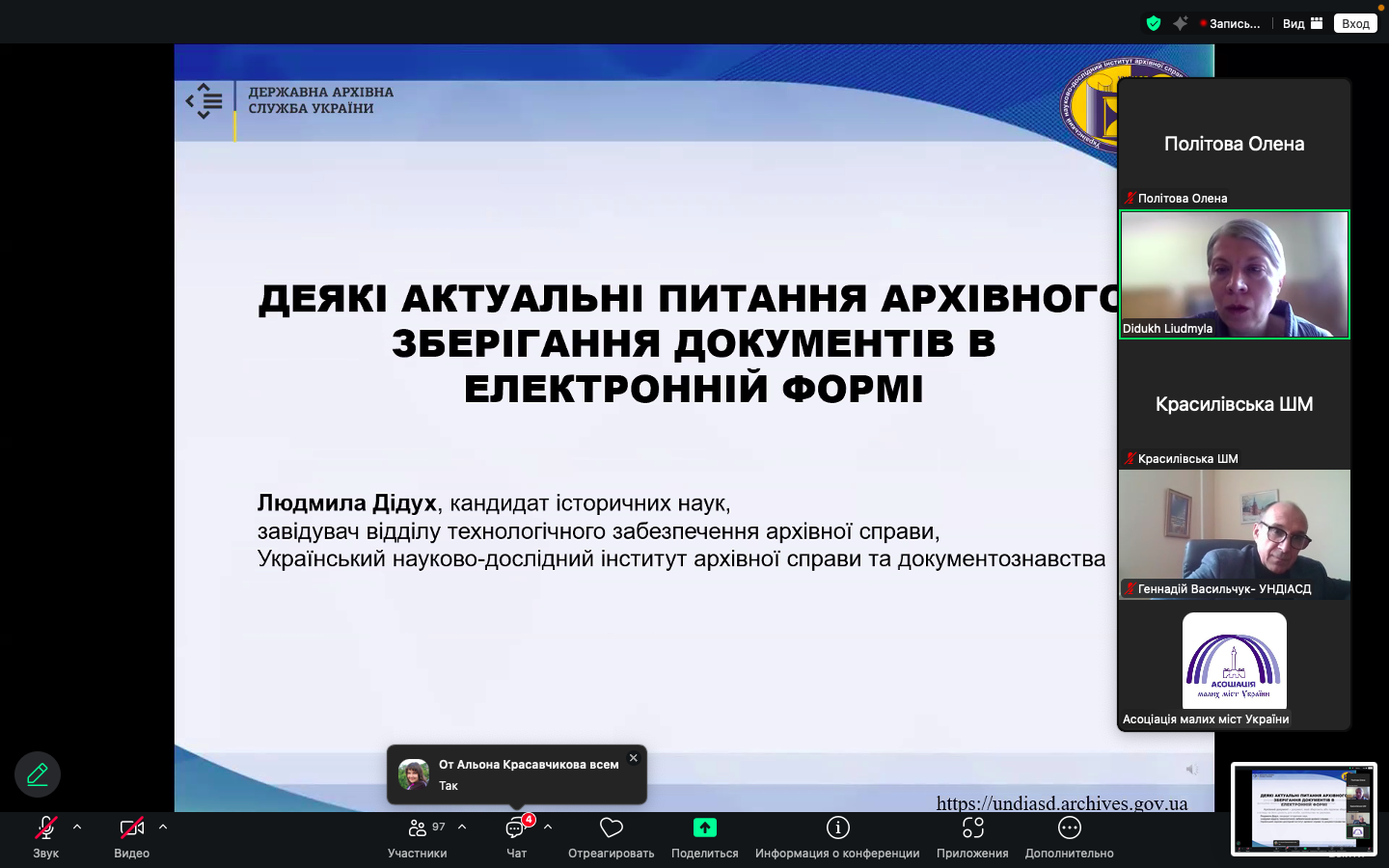
Task: Click the green encryption shield icon
Action: point(1154,24)
